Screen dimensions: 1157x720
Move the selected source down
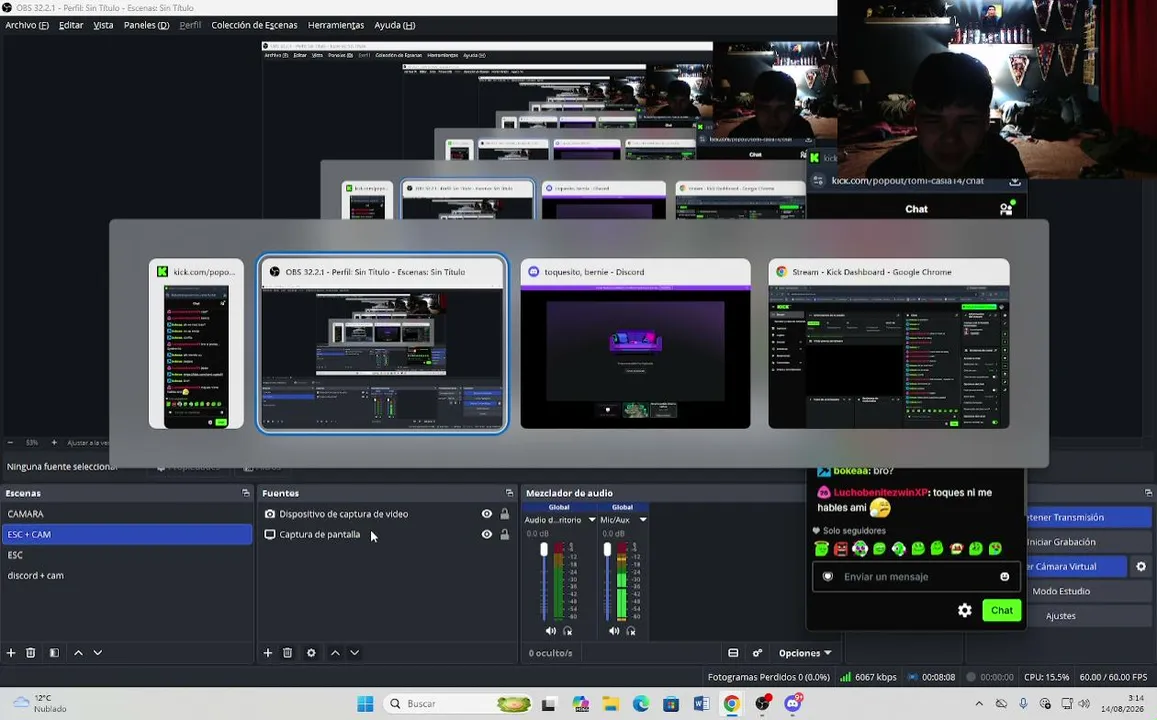(x=354, y=653)
